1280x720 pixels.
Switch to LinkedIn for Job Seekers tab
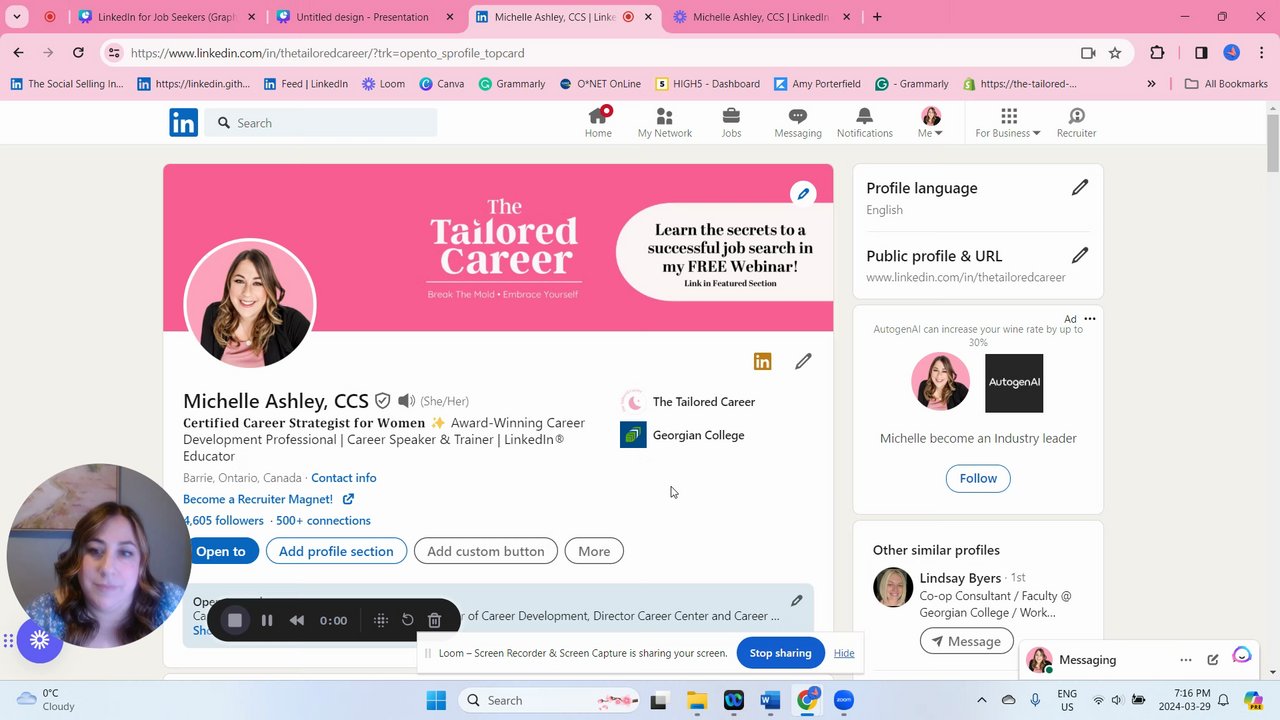pos(167,17)
